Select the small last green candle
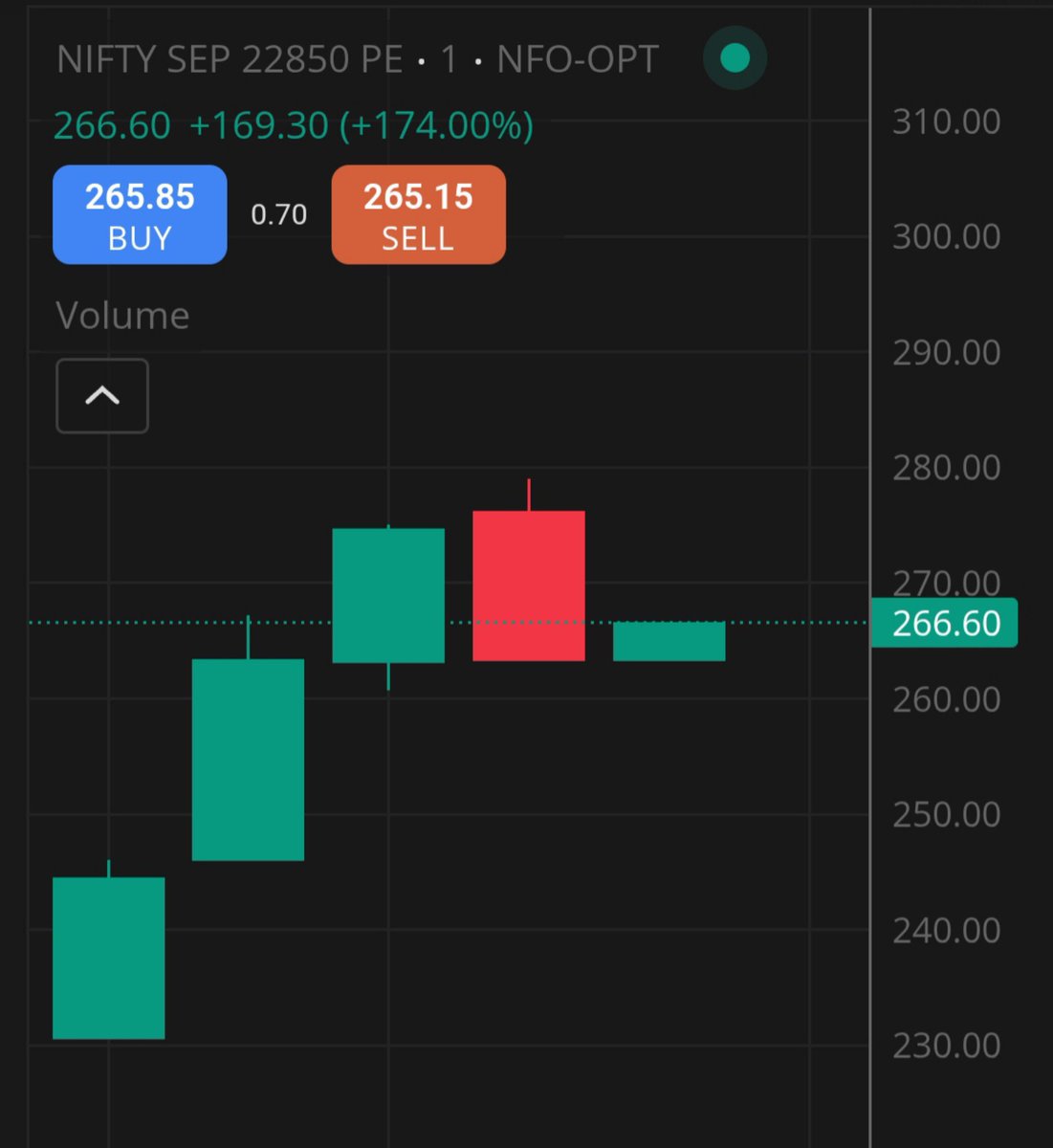1053x1148 pixels. [x=669, y=641]
